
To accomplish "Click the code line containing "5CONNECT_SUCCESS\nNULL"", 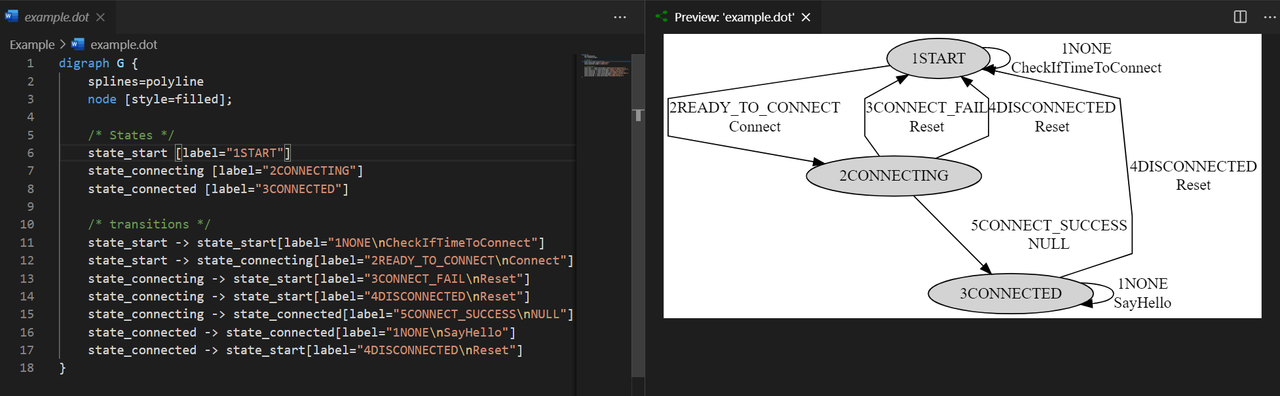I will pos(330,314).
